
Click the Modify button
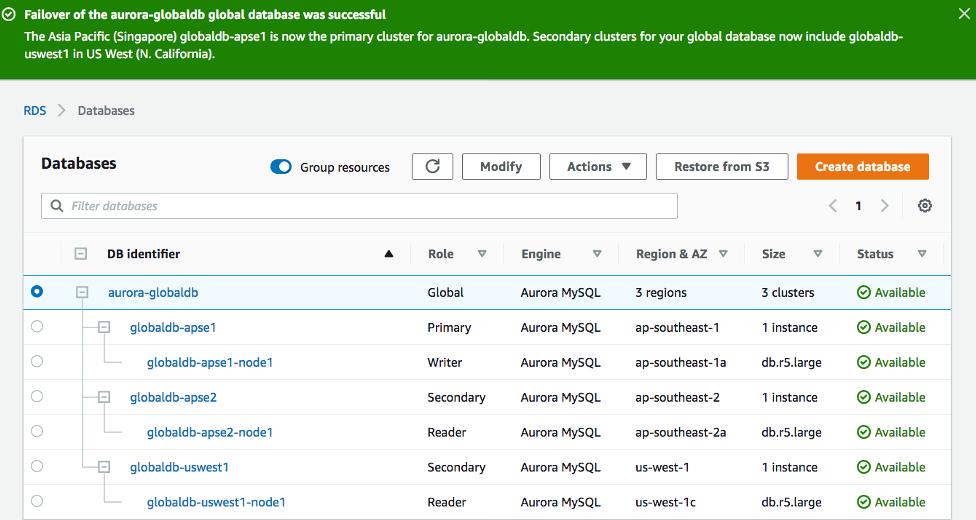coord(501,167)
